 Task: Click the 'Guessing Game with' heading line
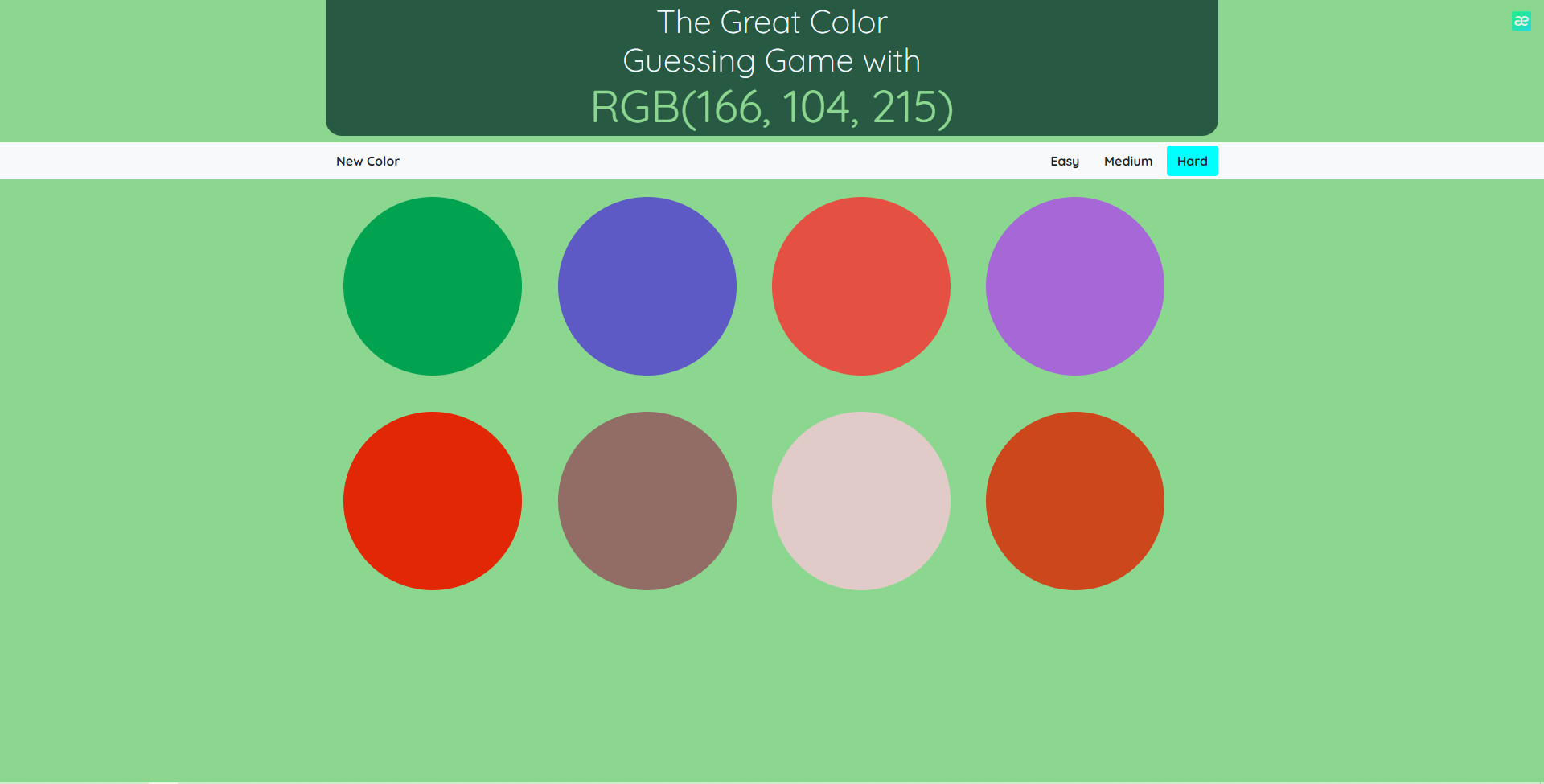[x=772, y=61]
